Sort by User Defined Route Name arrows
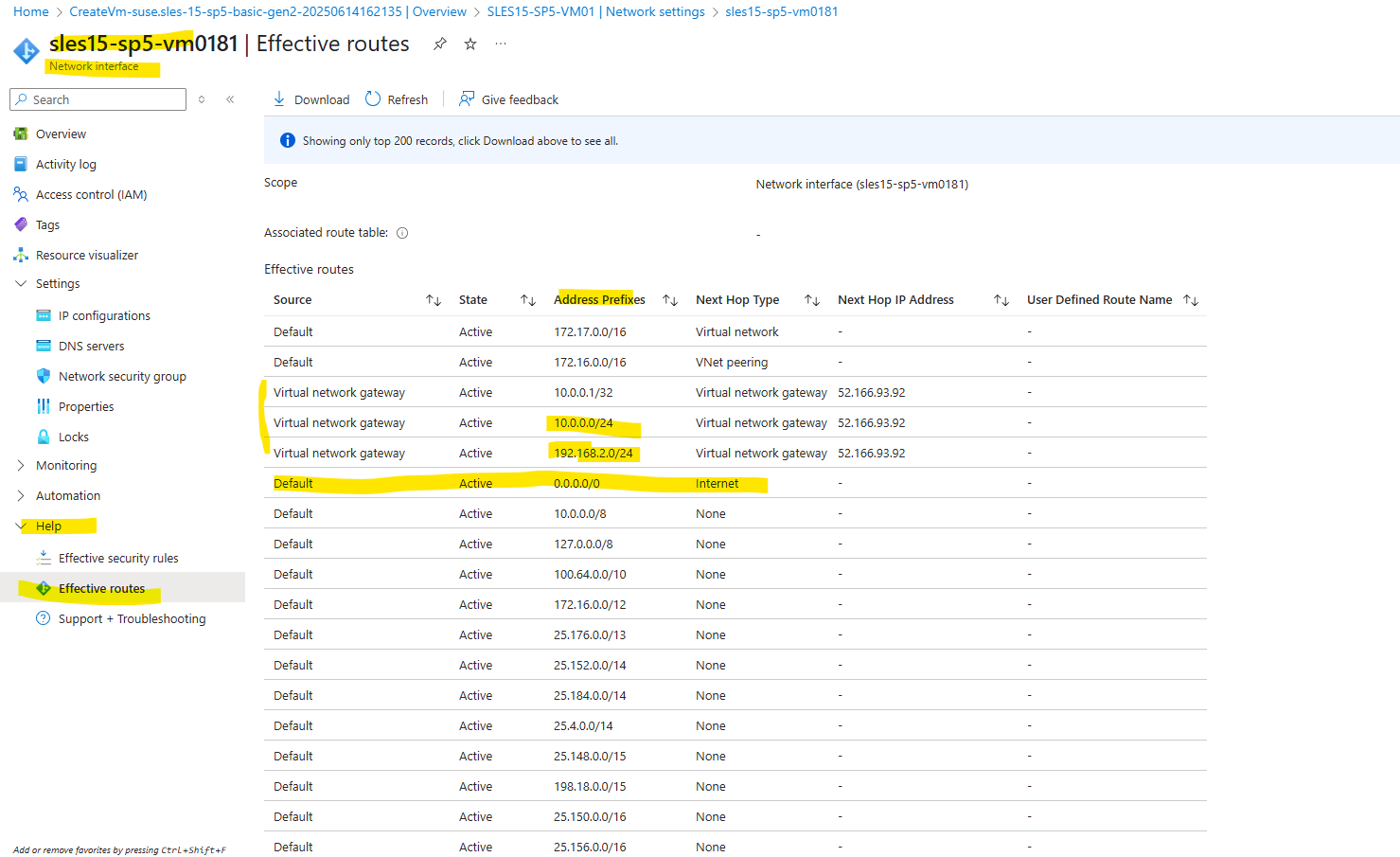 [1191, 300]
